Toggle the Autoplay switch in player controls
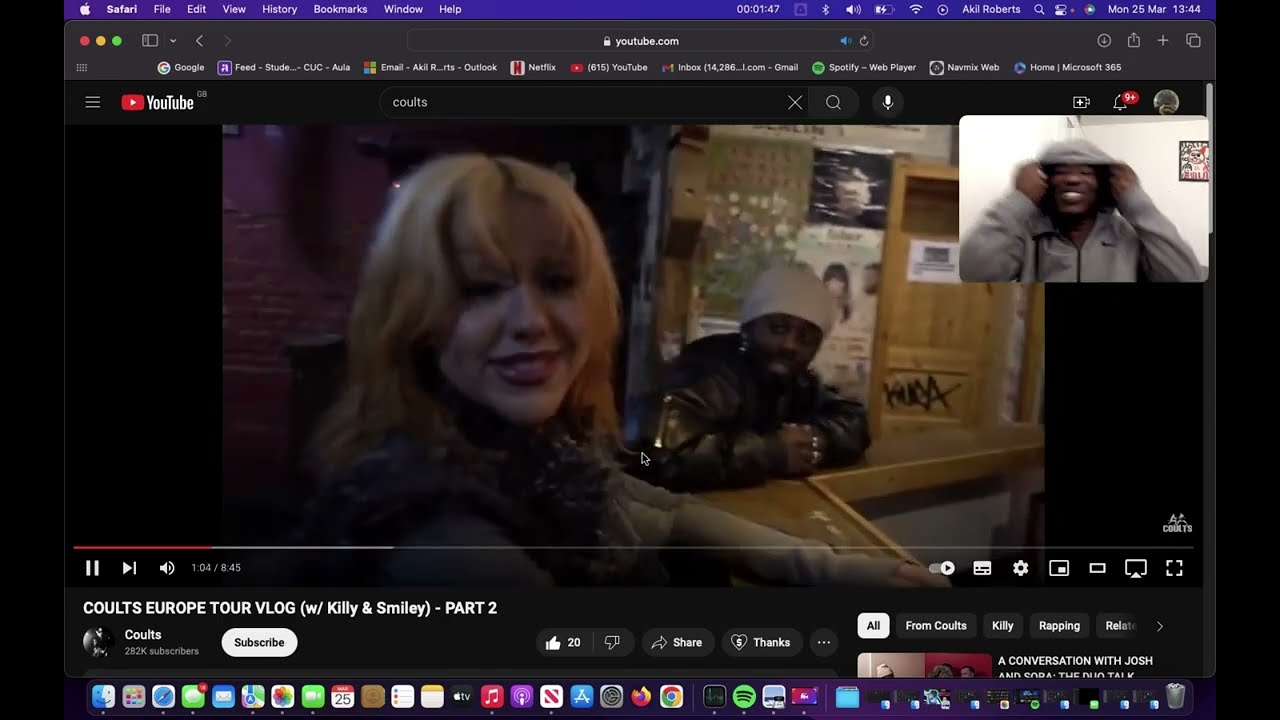This screenshot has width=1280, height=720. 942,568
